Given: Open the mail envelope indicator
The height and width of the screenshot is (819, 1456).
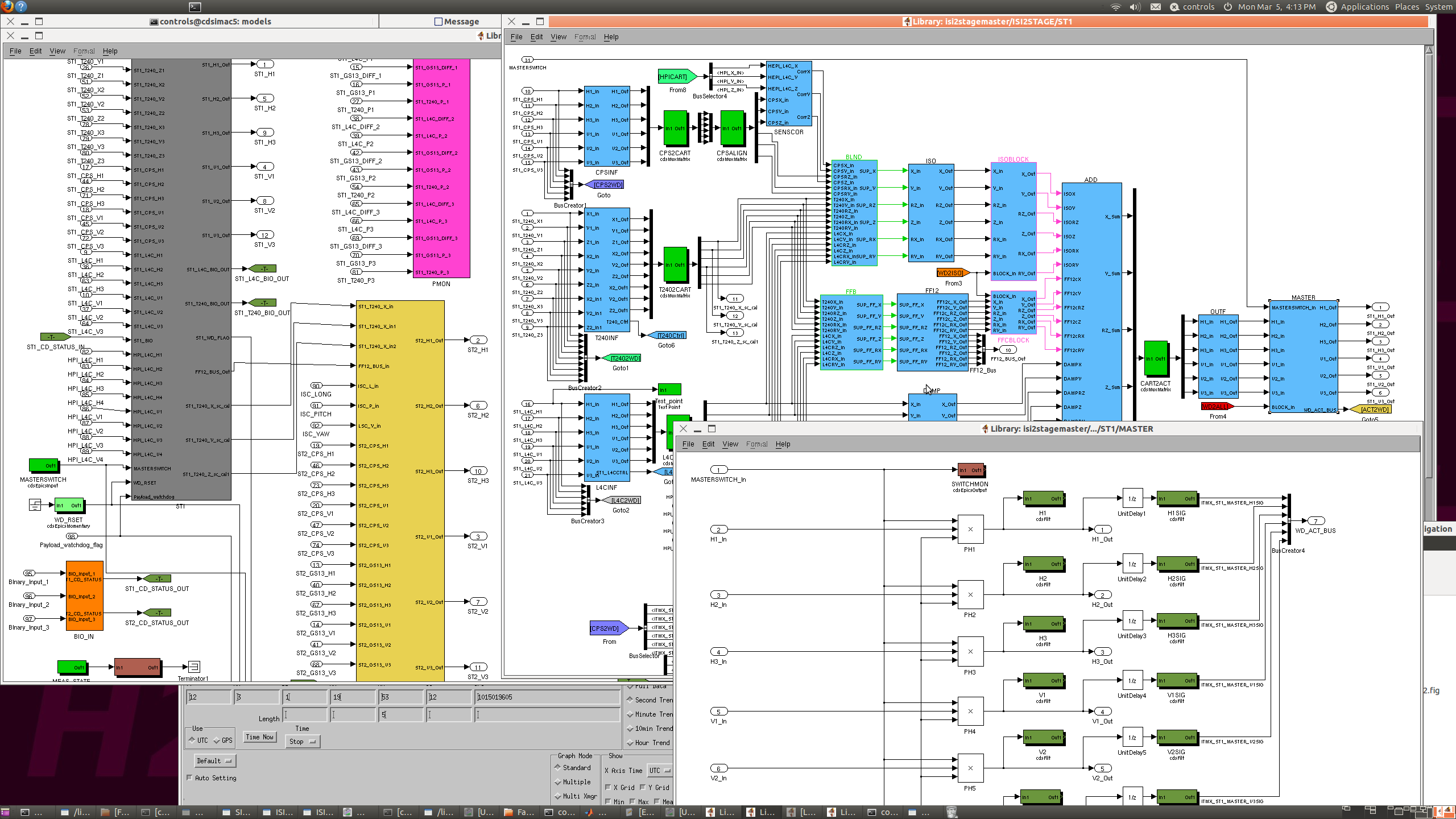Looking at the screenshot, I should (x=1156, y=7).
